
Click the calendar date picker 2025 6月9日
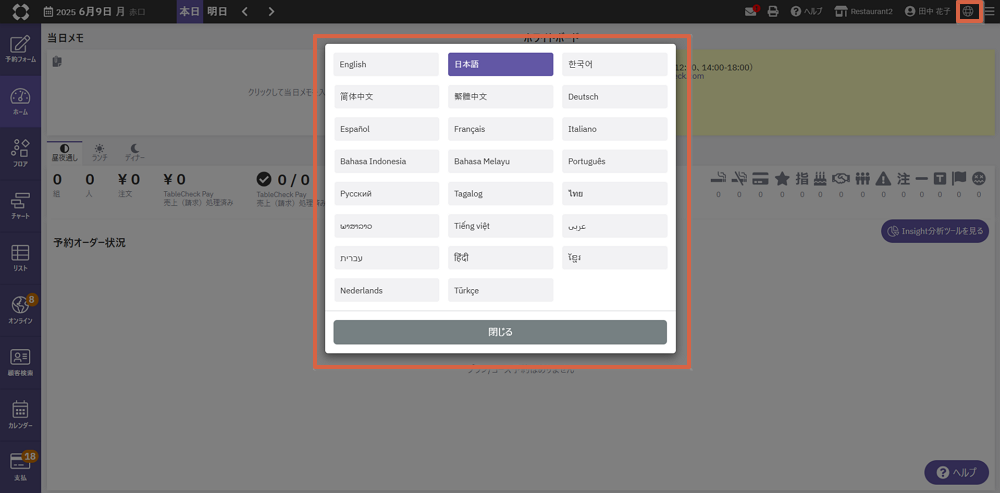coord(93,11)
